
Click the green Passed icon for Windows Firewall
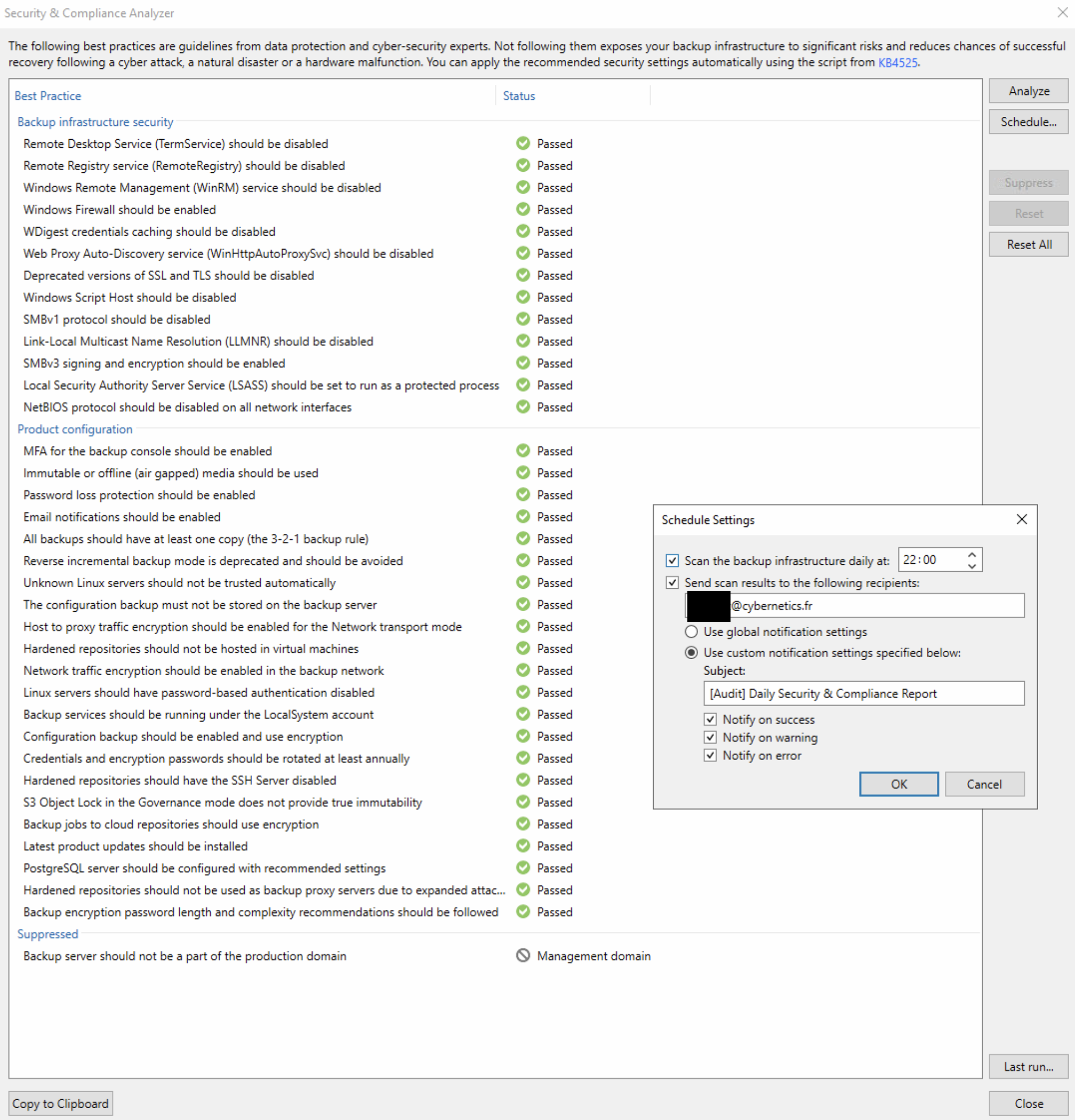[523, 209]
